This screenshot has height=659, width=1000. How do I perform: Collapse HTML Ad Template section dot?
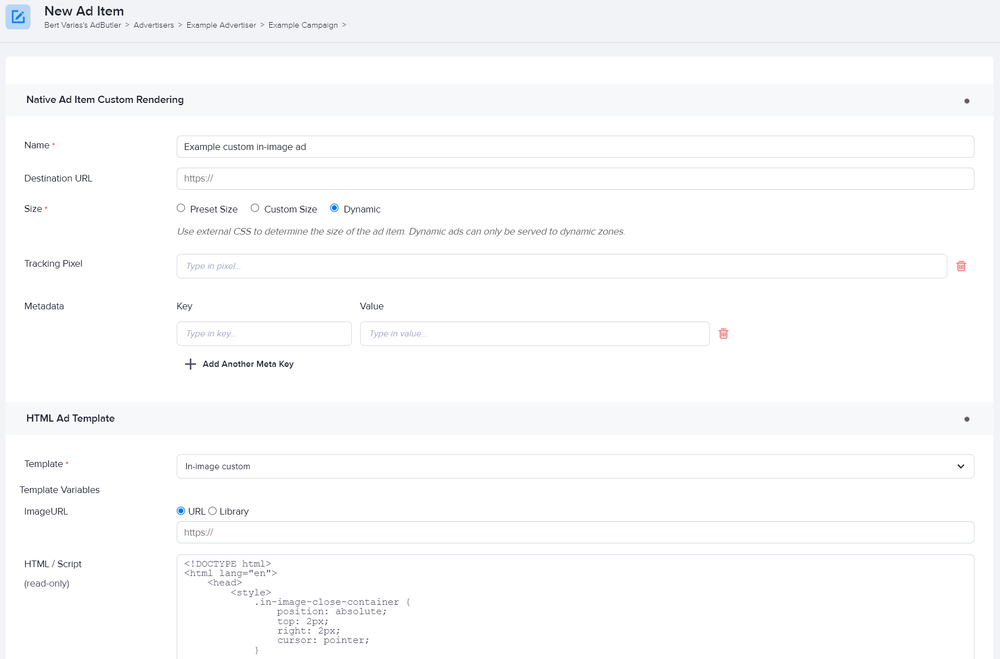point(967,419)
